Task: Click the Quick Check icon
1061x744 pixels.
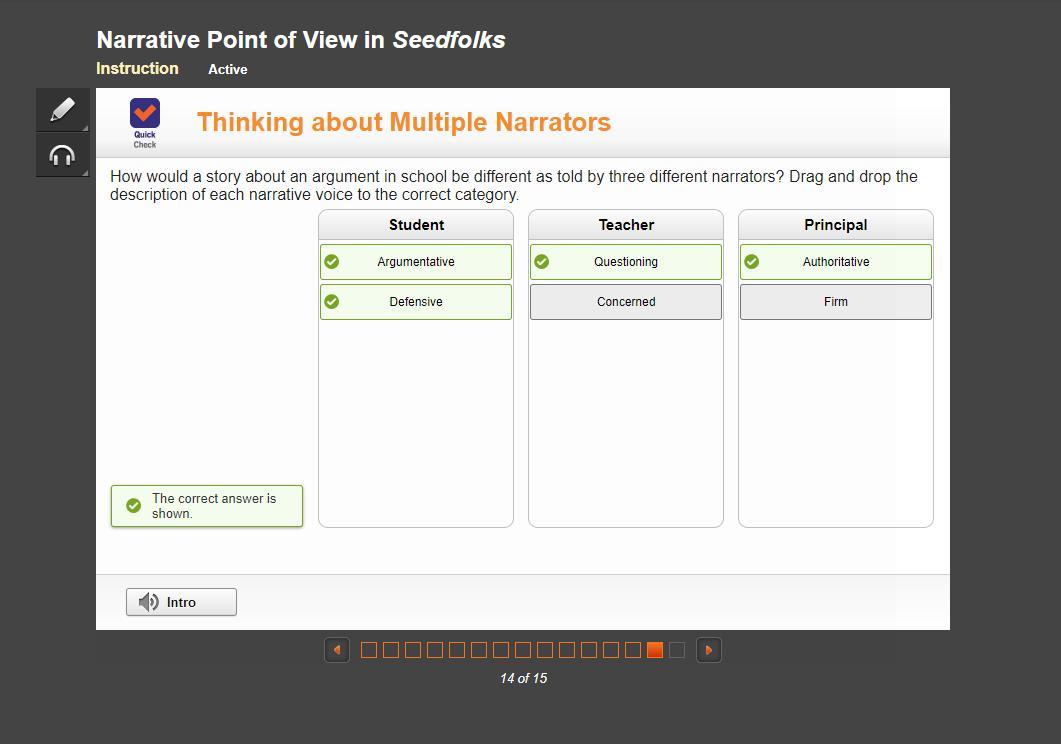Action: tap(145, 122)
